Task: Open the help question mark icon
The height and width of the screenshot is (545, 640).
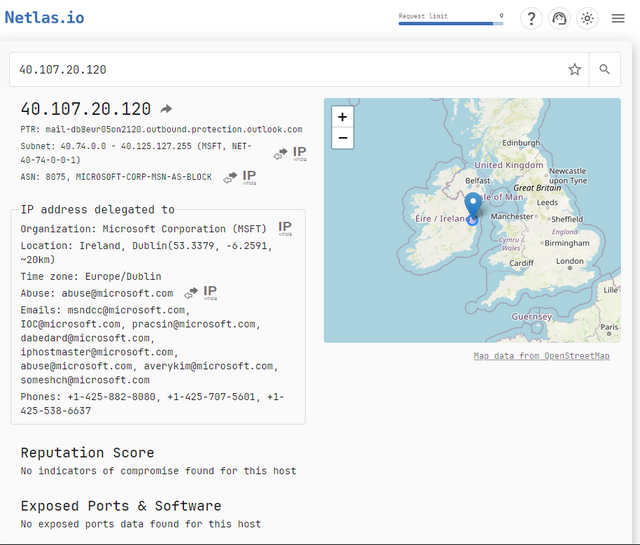Action: (x=531, y=18)
